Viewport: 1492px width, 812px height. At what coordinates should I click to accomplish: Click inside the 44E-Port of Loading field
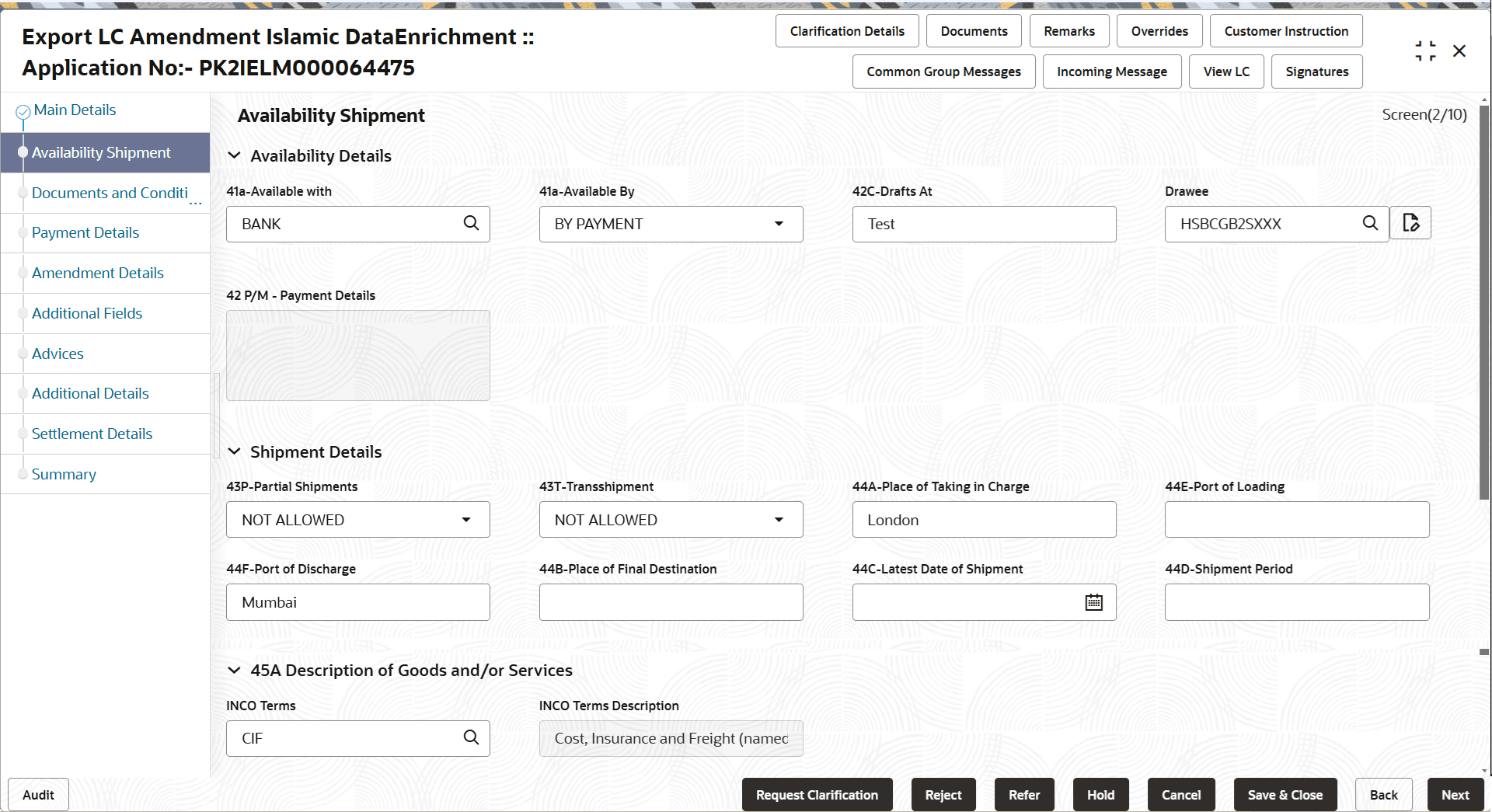coord(1296,520)
